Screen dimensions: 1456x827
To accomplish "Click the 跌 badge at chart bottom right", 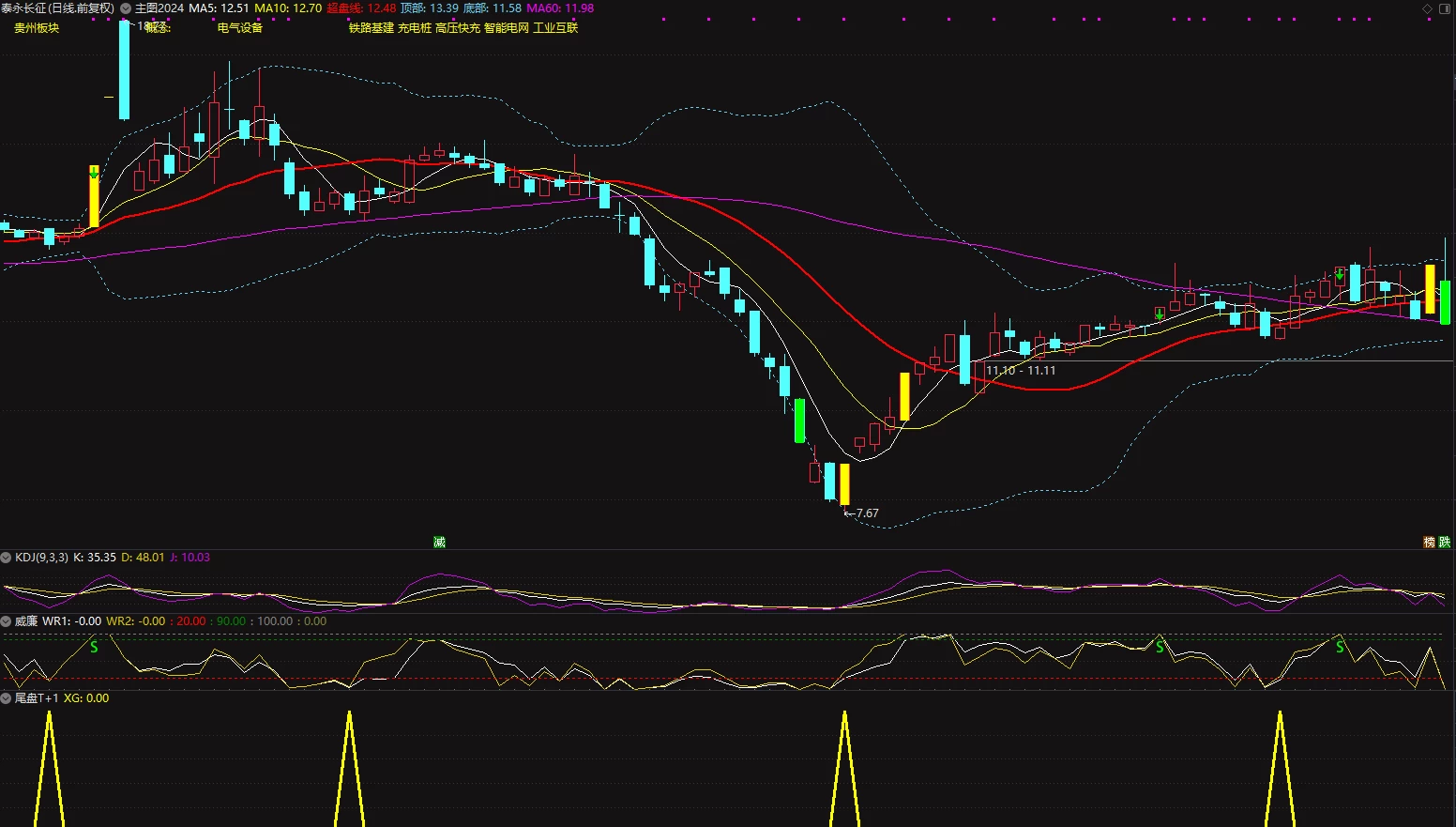I will click(1445, 543).
